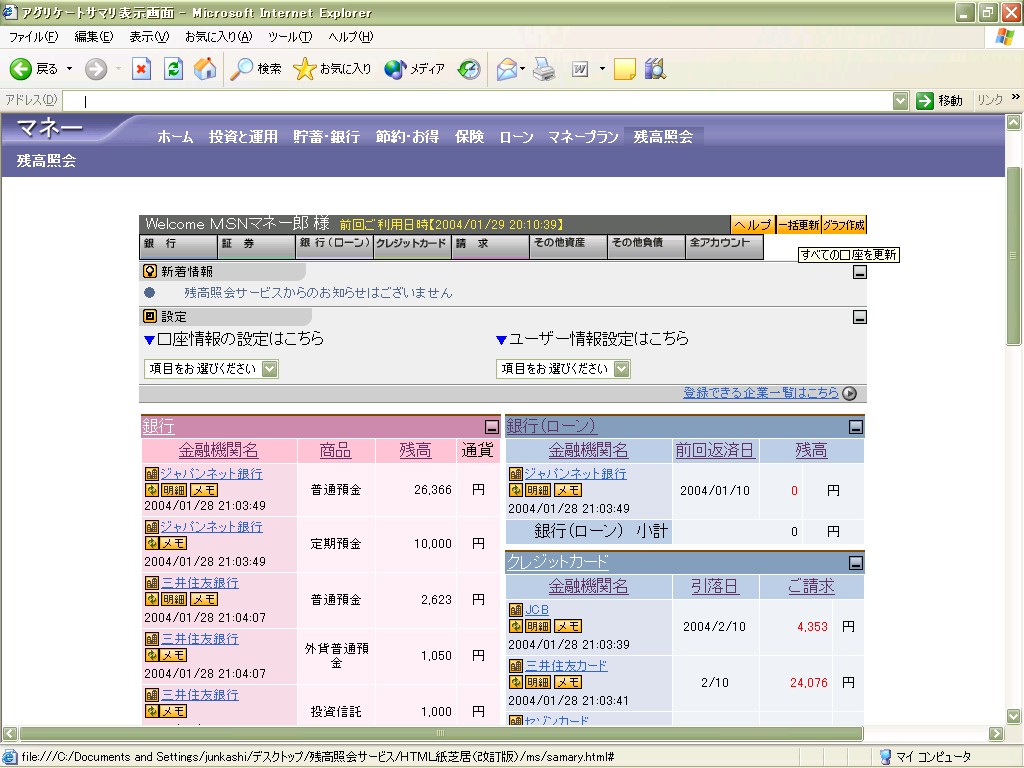Select the 全アカウント tab

[x=724, y=247]
